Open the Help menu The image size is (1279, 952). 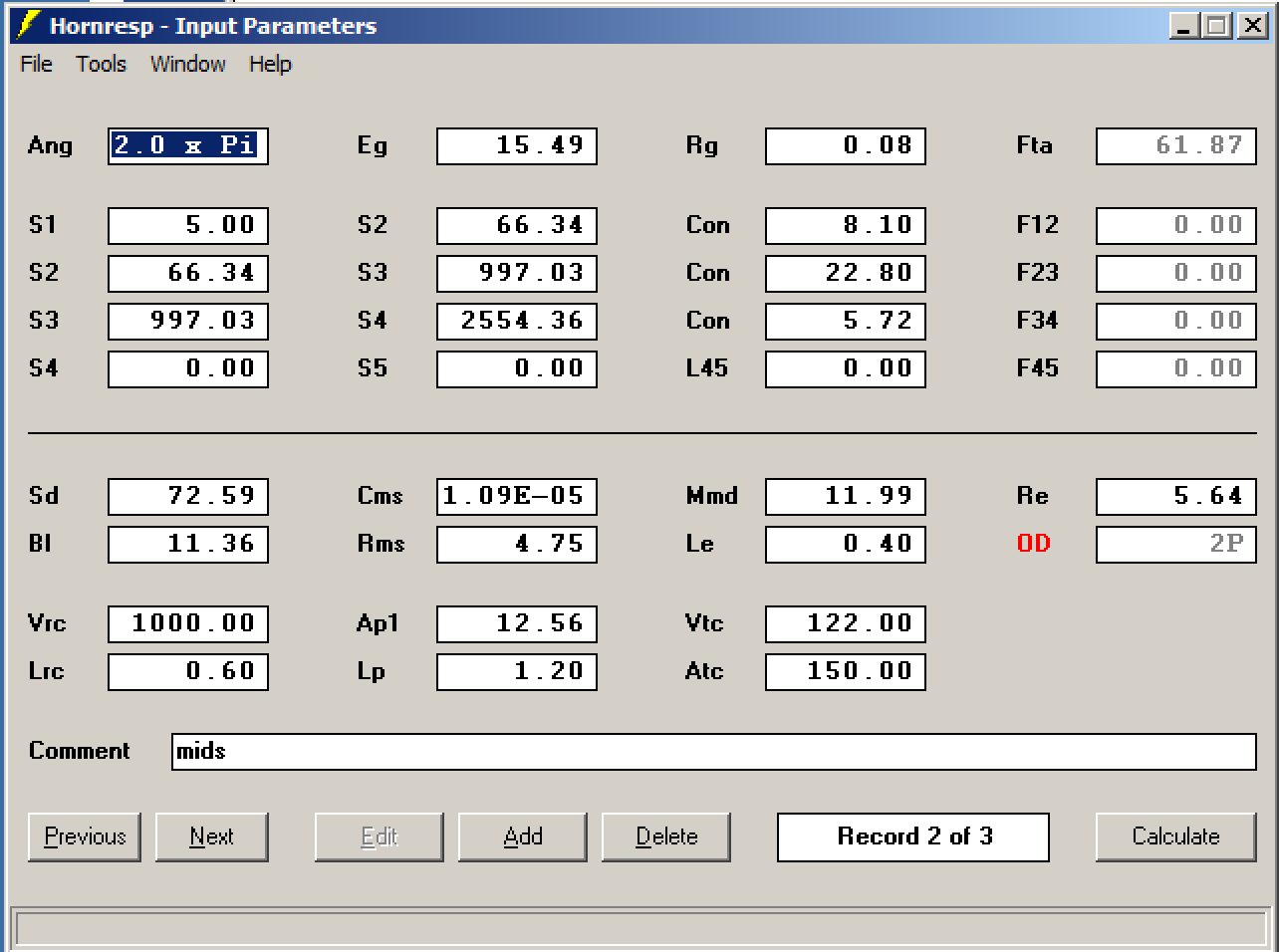tap(270, 64)
